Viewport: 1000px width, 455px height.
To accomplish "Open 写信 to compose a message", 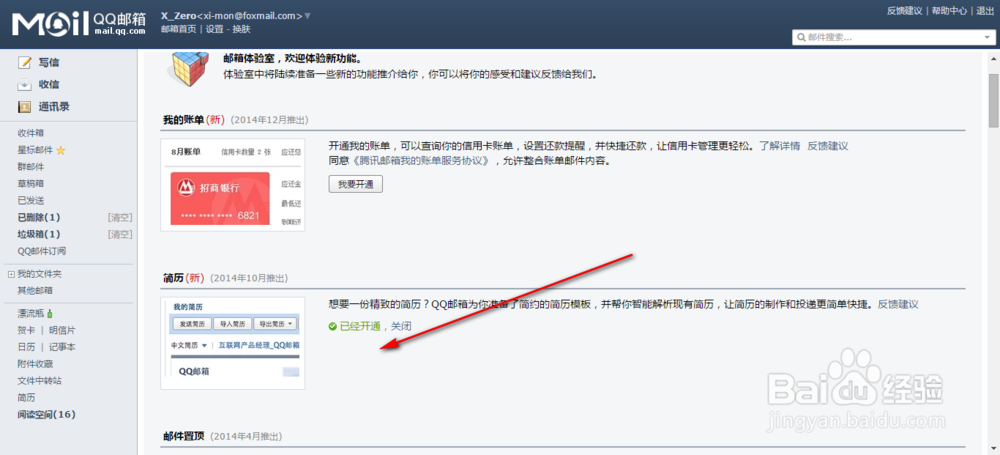I will click(x=49, y=63).
